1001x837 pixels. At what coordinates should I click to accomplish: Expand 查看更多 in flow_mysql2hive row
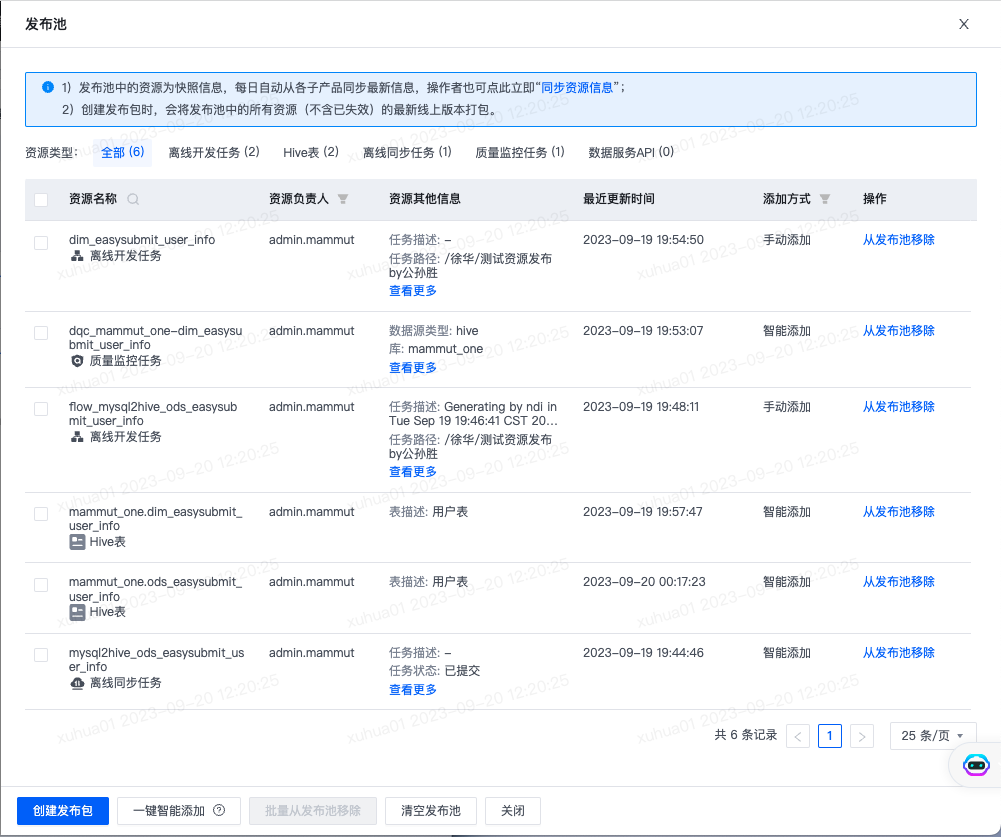coord(412,472)
